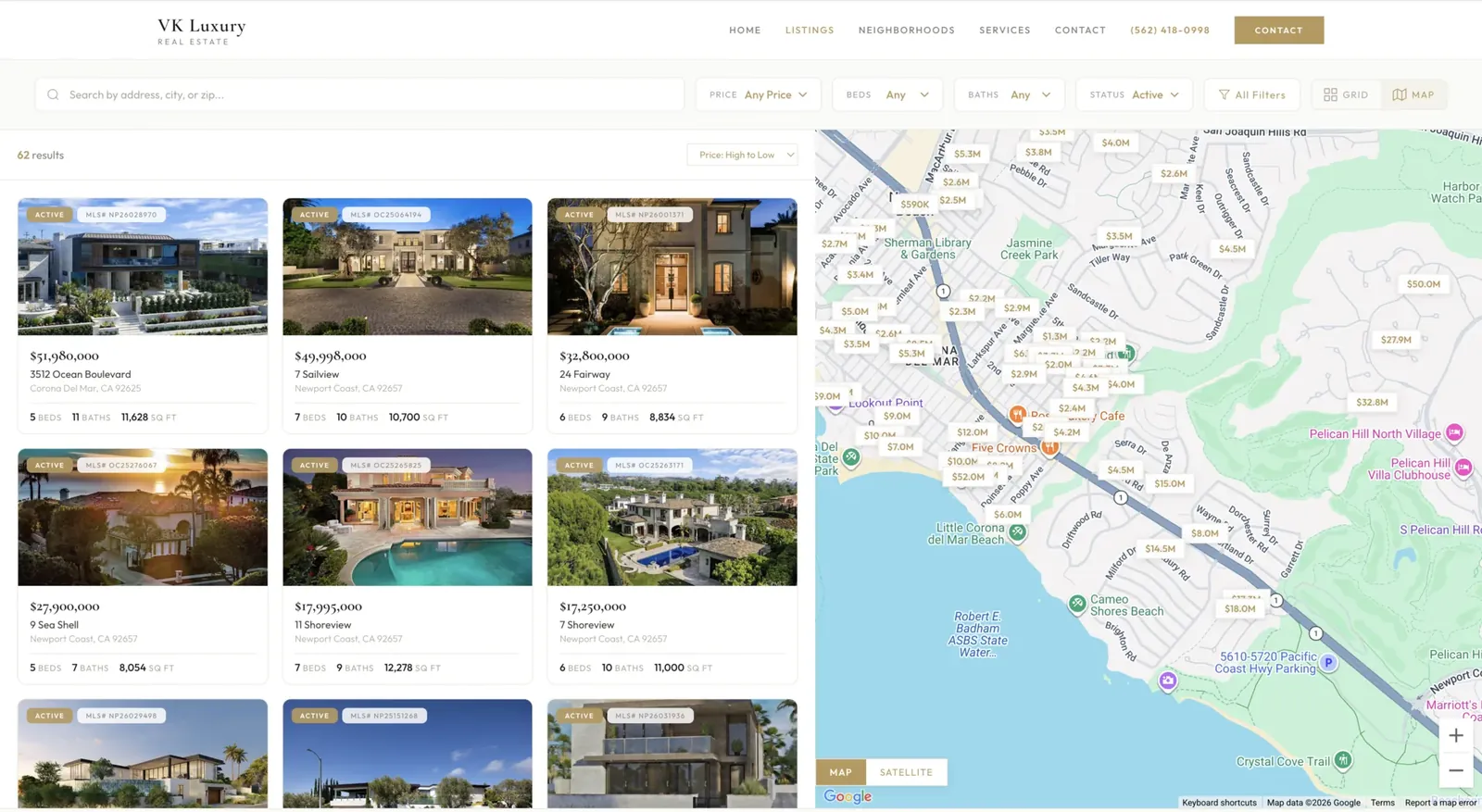Select the $14.5M map price marker

click(x=1160, y=548)
